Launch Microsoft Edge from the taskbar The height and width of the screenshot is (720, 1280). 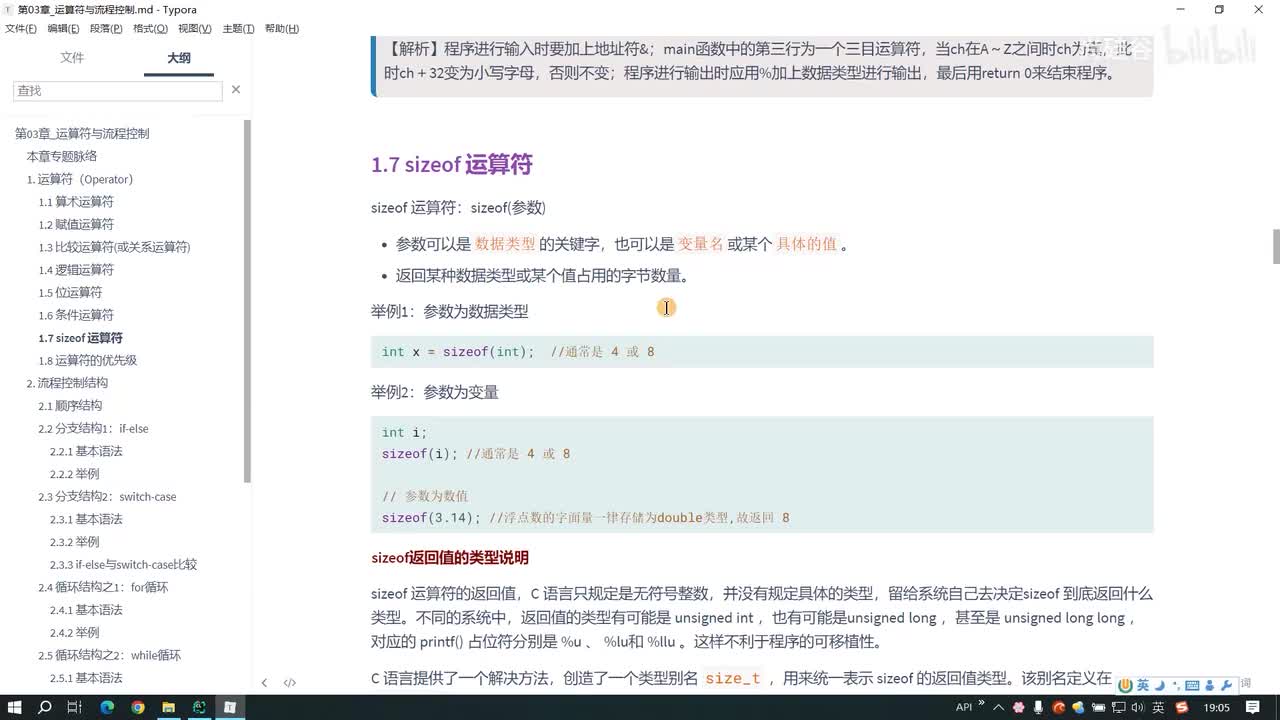(x=107, y=707)
